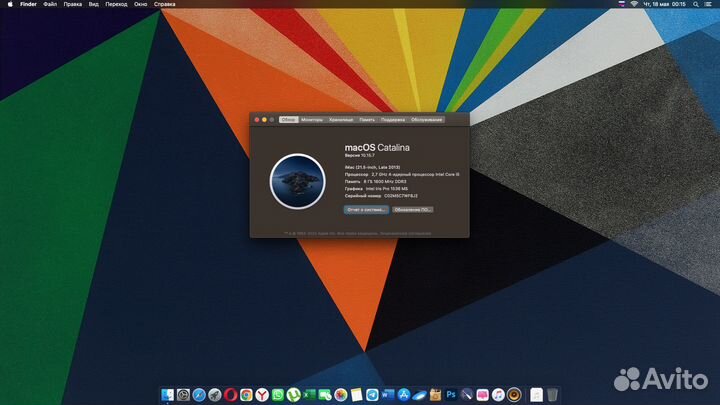Viewport: 720px width, 405px height.
Task: Open the App Store icon
Action: click(x=404, y=394)
